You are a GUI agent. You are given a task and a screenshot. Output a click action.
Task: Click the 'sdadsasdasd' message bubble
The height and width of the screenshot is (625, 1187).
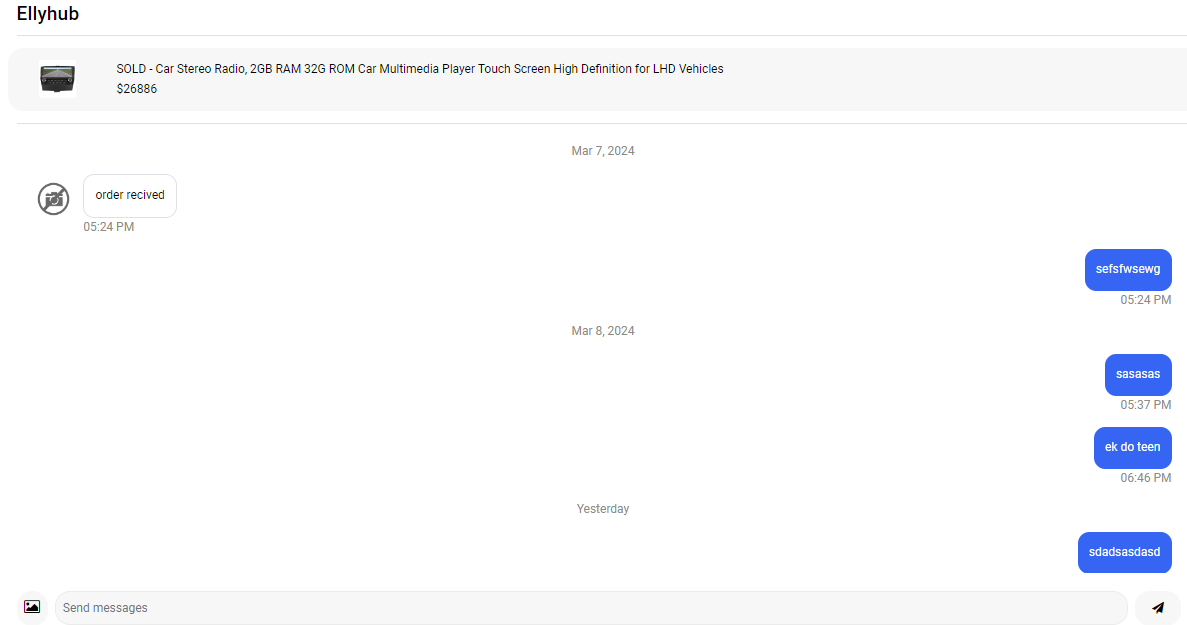[x=1124, y=552]
